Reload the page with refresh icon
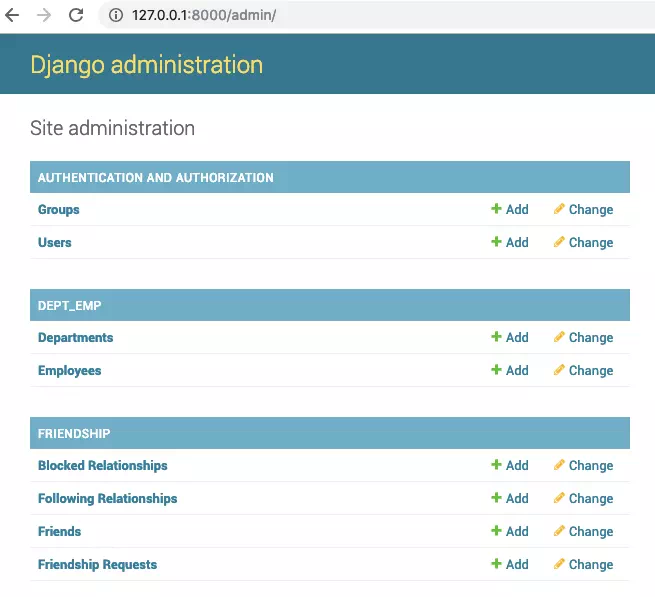Image resolution: width=655 pixels, height=597 pixels. click(76, 15)
